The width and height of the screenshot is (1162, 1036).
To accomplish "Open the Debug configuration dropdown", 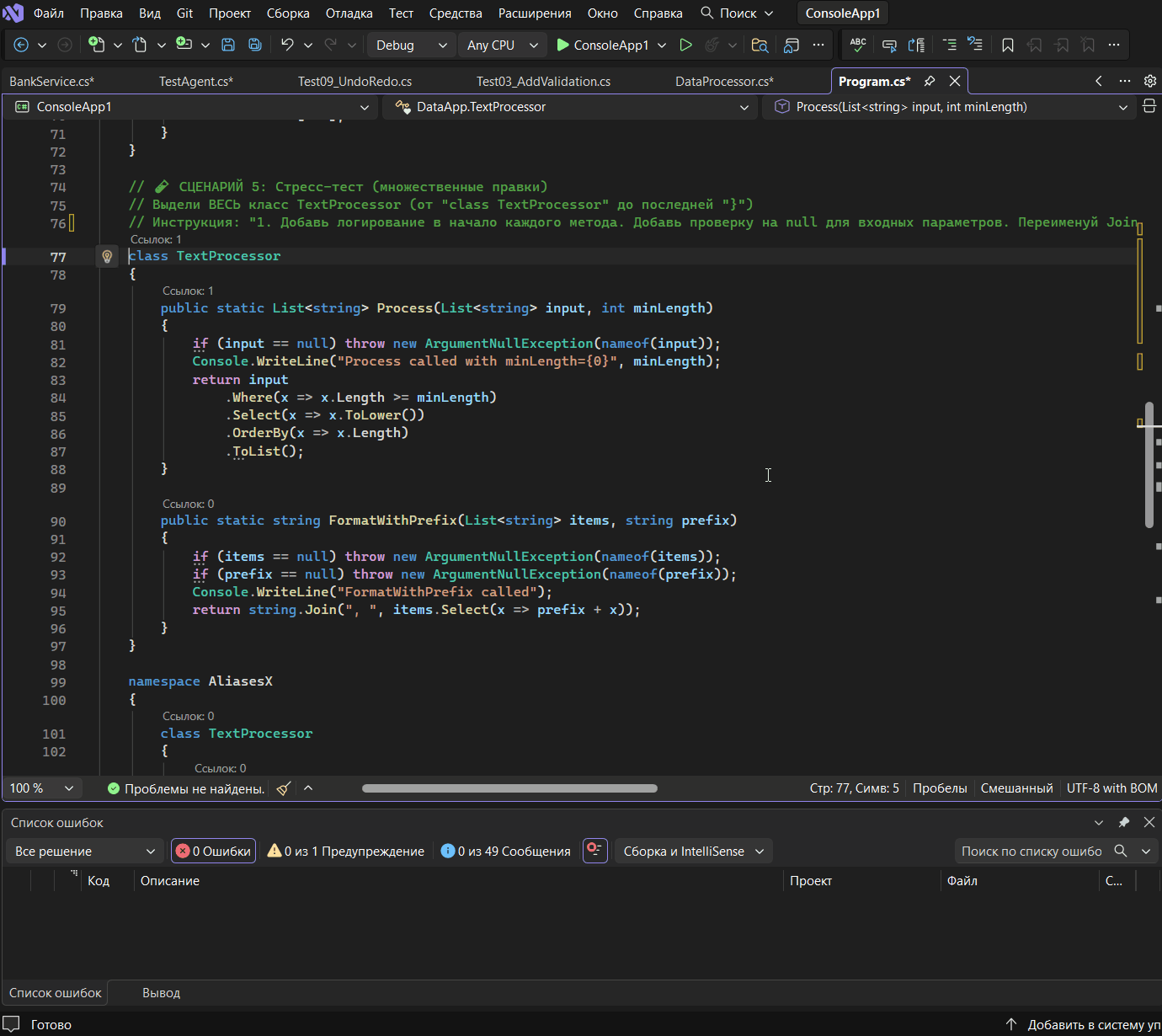I will [411, 45].
